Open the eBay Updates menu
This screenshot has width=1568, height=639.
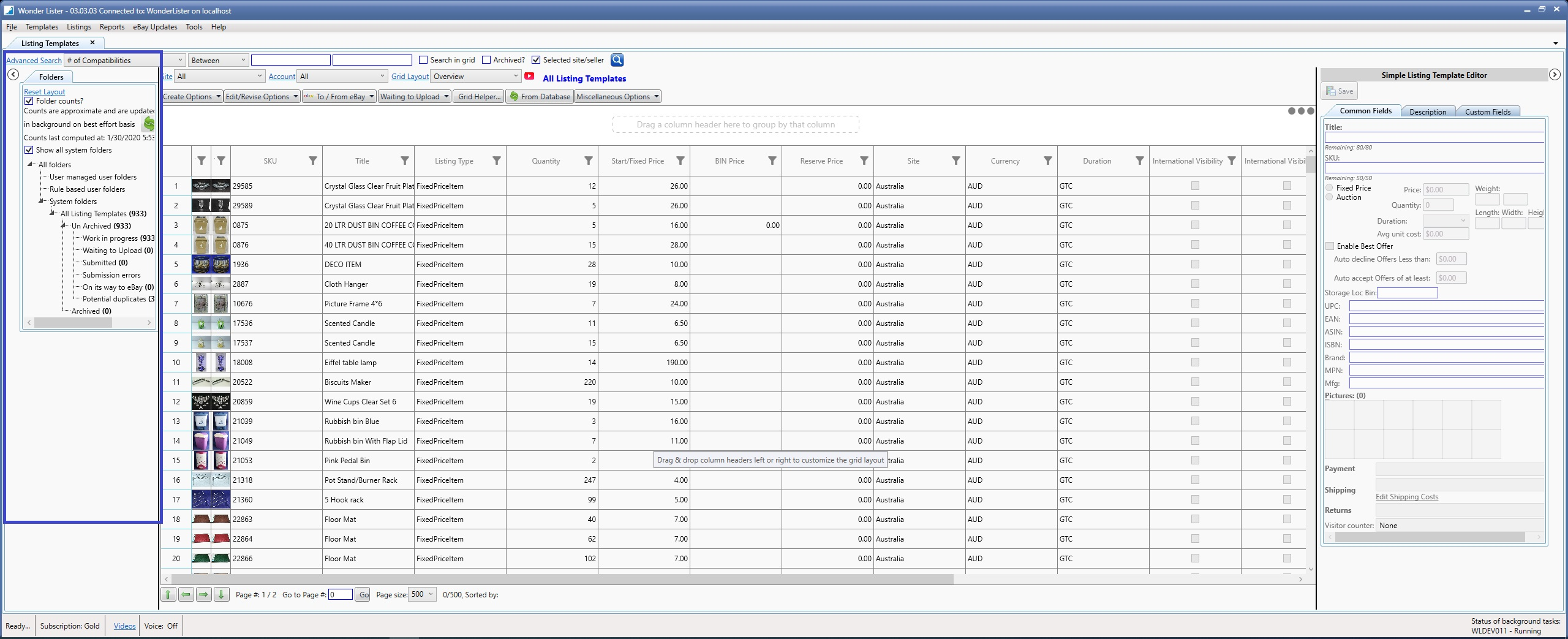tap(155, 27)
